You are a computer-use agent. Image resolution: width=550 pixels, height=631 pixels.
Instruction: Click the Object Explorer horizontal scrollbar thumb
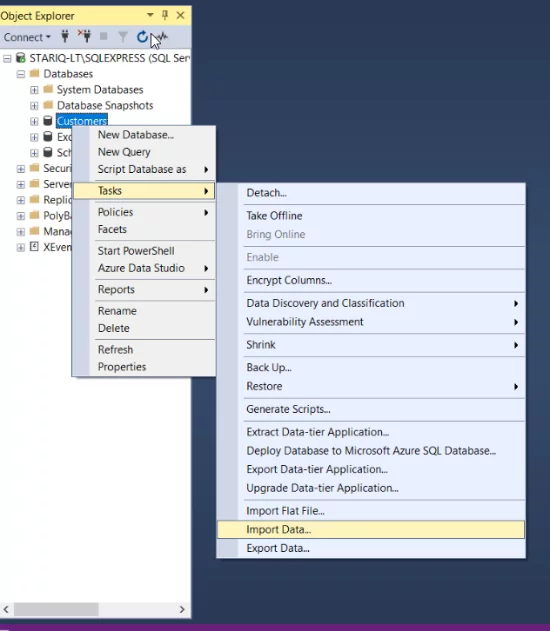click(56, 609)
